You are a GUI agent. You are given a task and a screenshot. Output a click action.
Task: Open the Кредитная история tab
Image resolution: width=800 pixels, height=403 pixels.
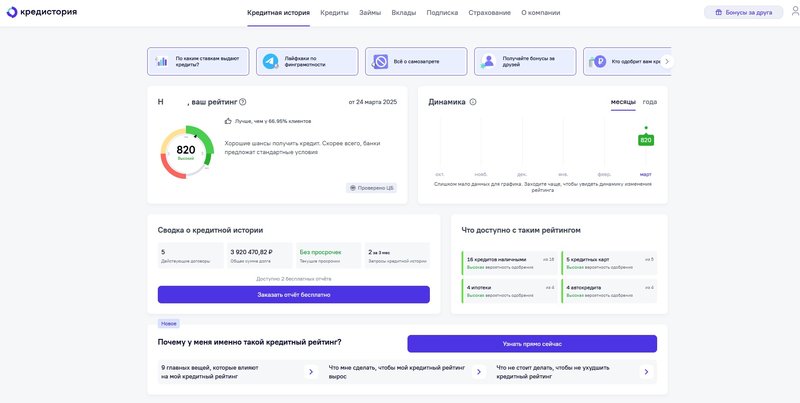click(279, 13)
